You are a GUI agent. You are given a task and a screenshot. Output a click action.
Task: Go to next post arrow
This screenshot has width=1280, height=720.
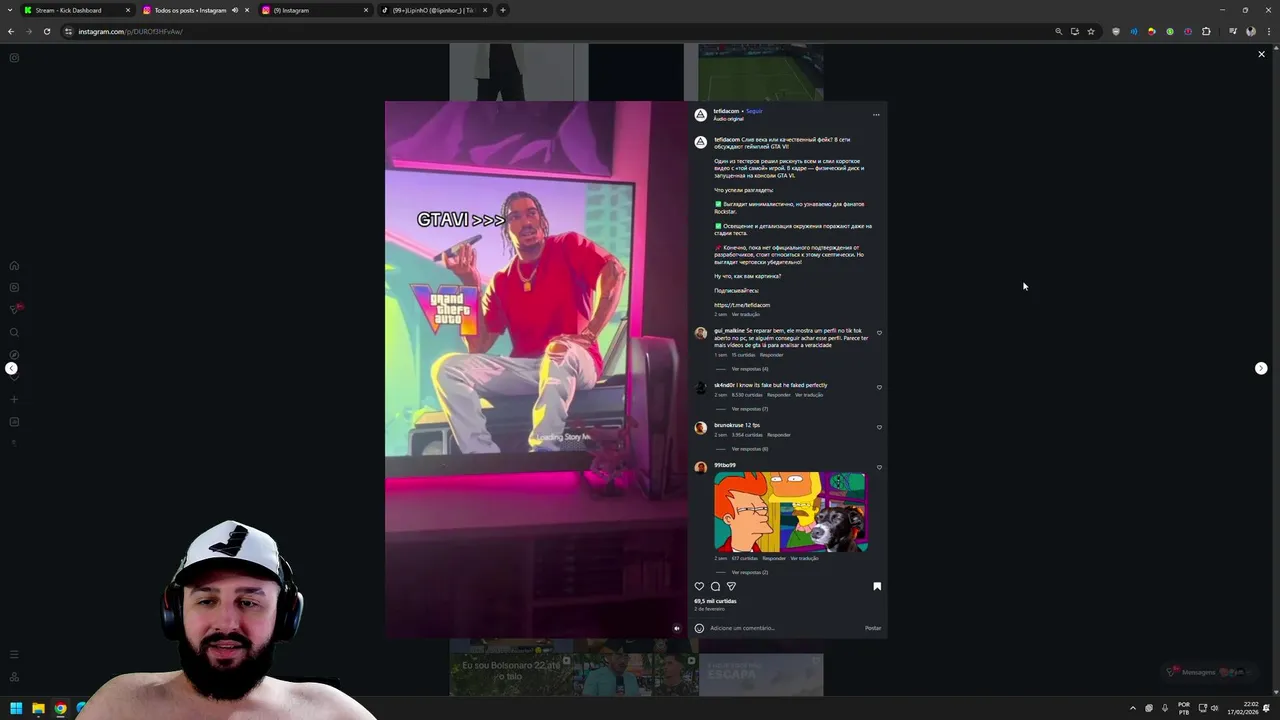pyautogui.click(x=1261, y=368)
